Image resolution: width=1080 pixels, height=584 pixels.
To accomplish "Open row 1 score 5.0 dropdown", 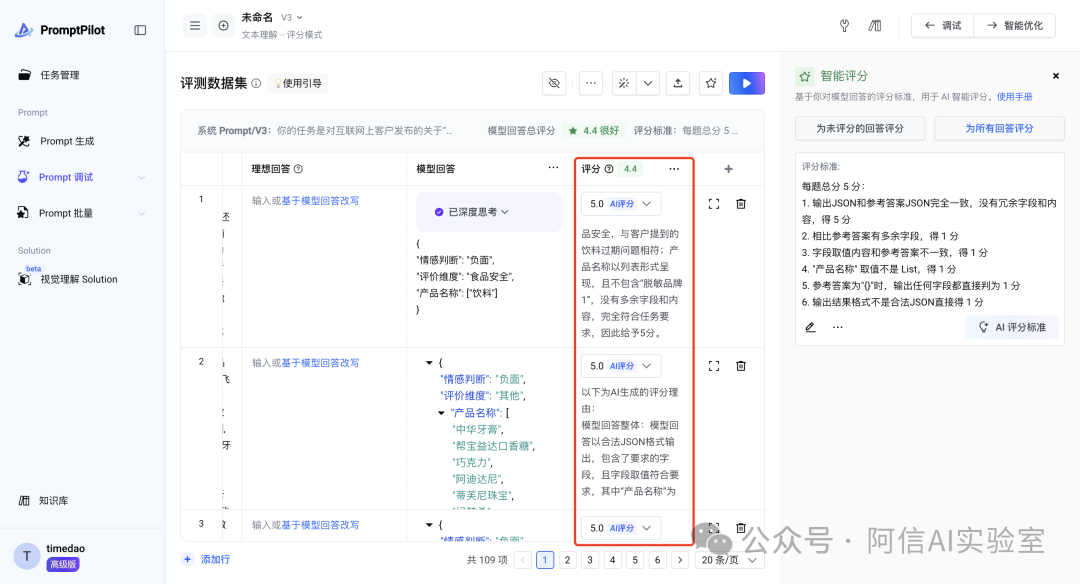I will point(621,204).
